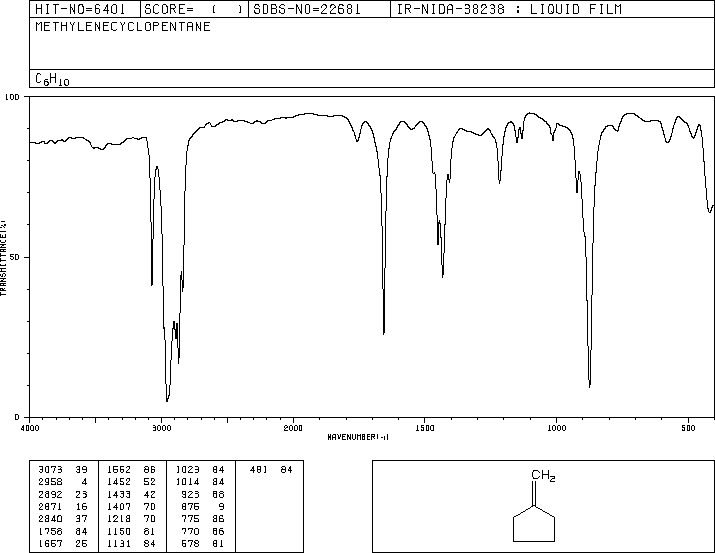This screenshot has height=553, width=715.
Task: Click the molecular formula C6H10
Action: 52,79
